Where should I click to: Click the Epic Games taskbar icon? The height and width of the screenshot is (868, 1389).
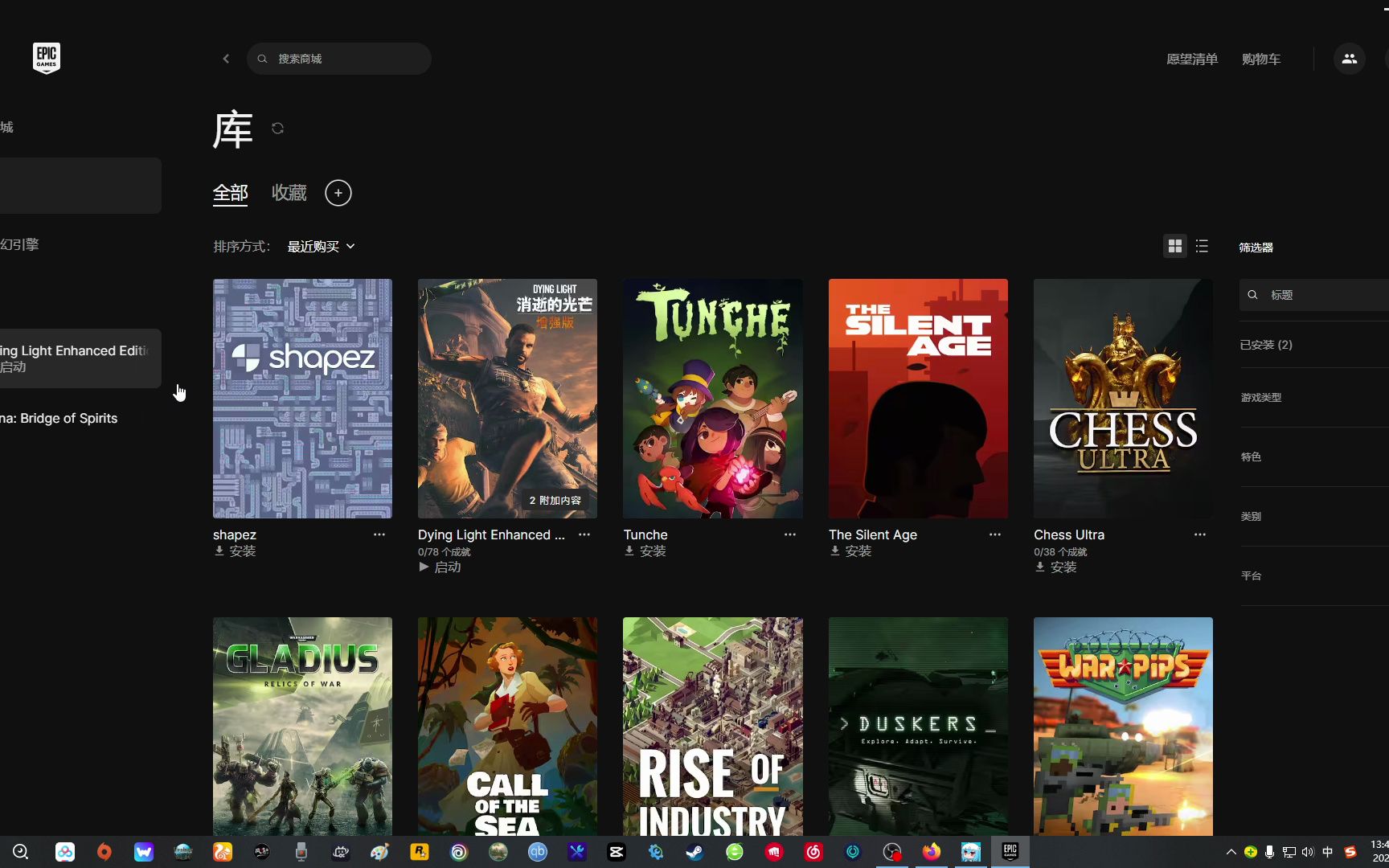[1010, 852]
